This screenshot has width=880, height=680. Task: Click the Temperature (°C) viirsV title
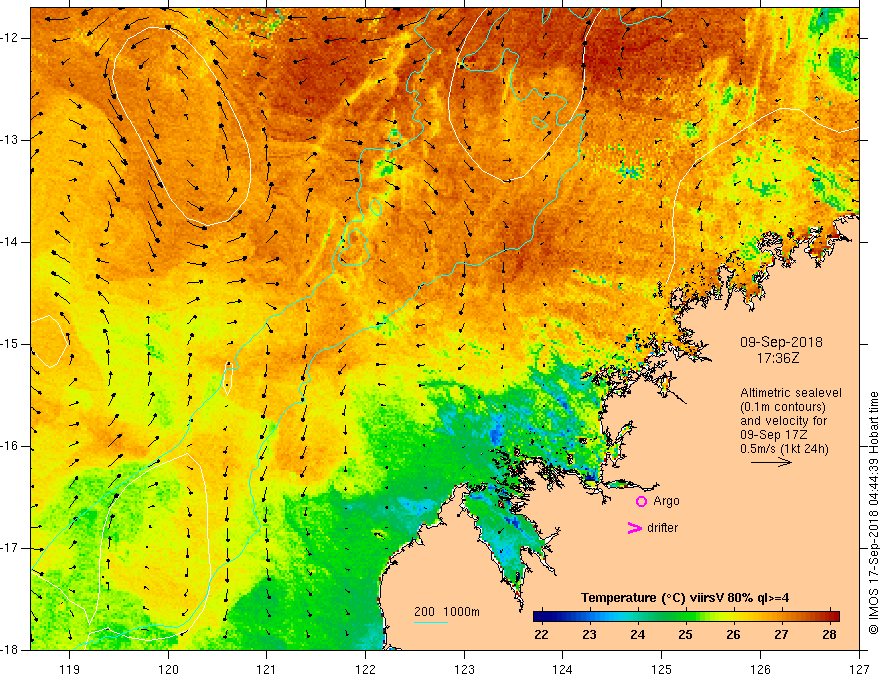tap(685, 598)
